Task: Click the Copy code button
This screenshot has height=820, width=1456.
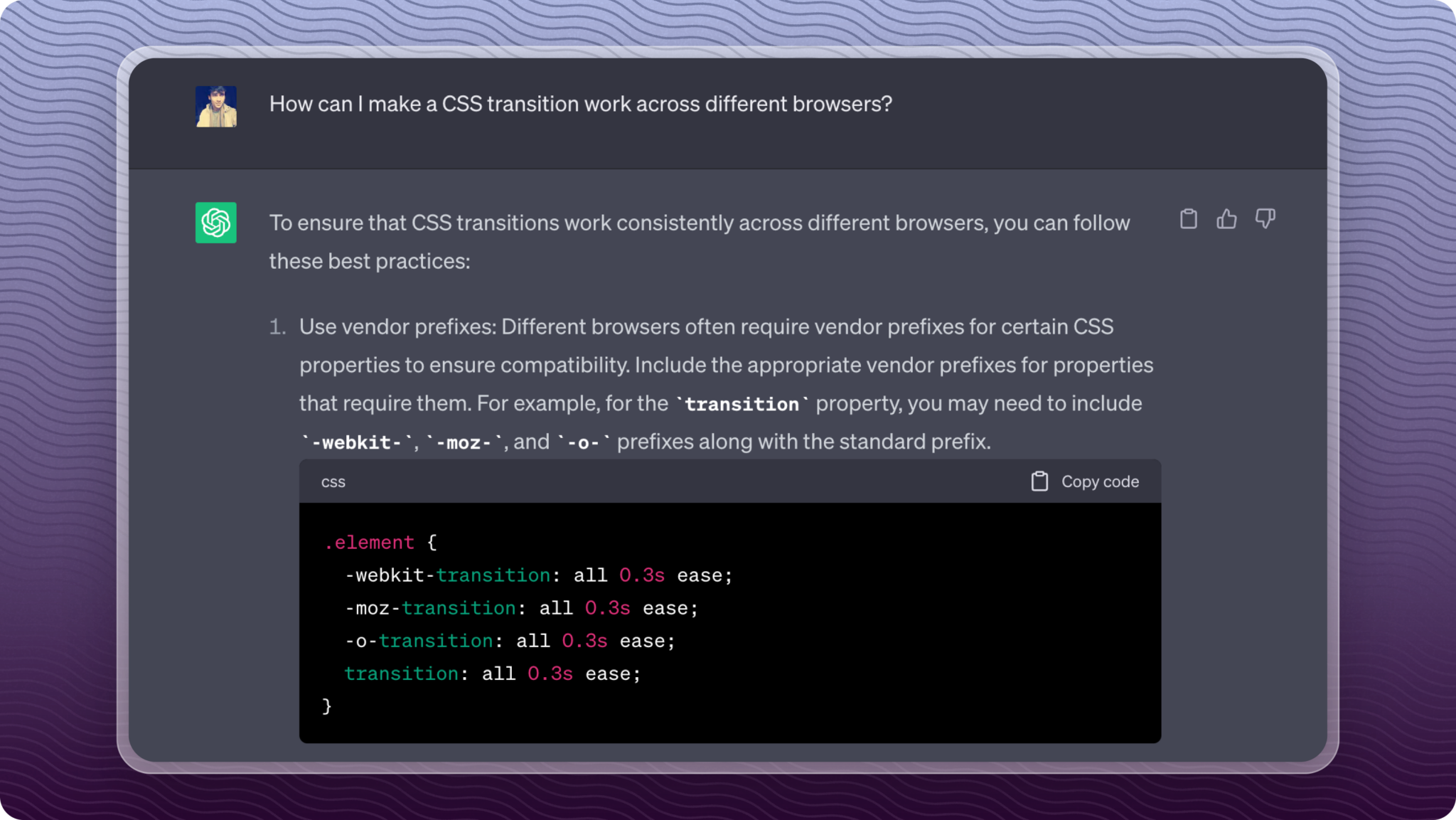Action: (1100, 481)
